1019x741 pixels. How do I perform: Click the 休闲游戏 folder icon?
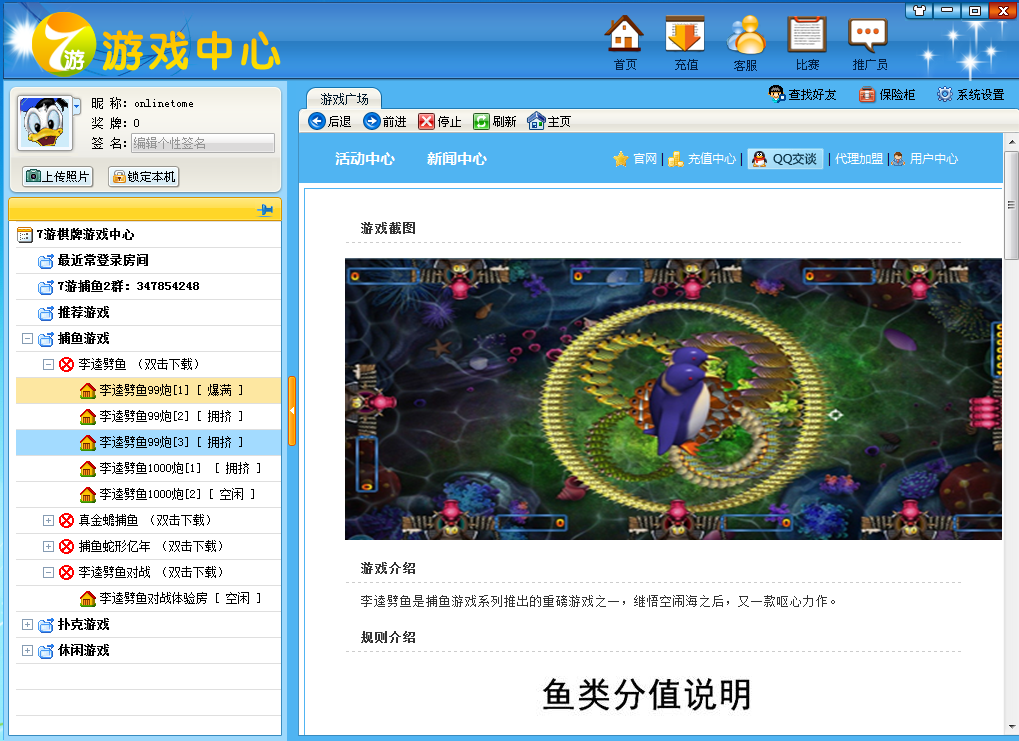click(x=45, y=651)
